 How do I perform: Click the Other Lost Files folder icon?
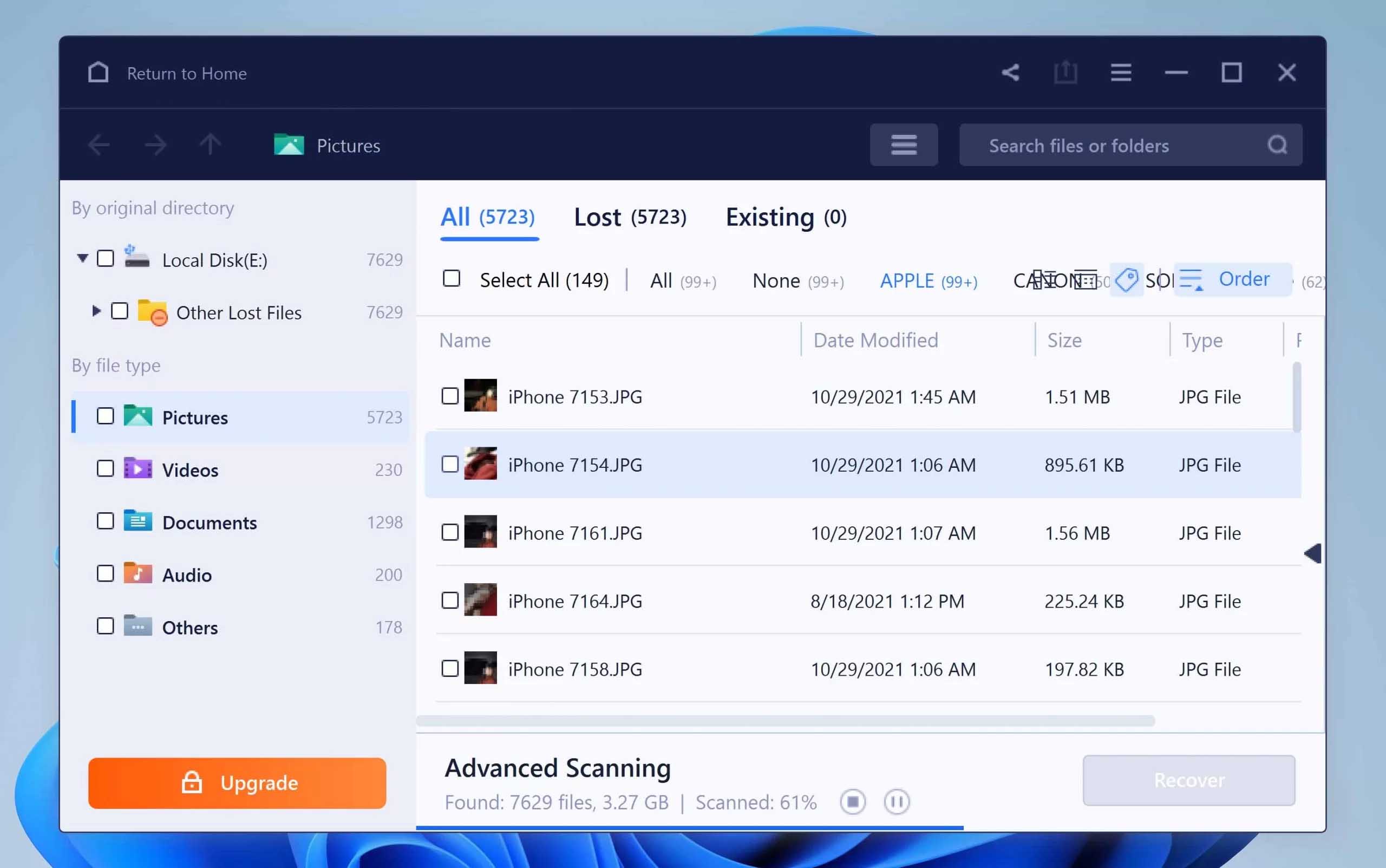[x=152, y=312]
